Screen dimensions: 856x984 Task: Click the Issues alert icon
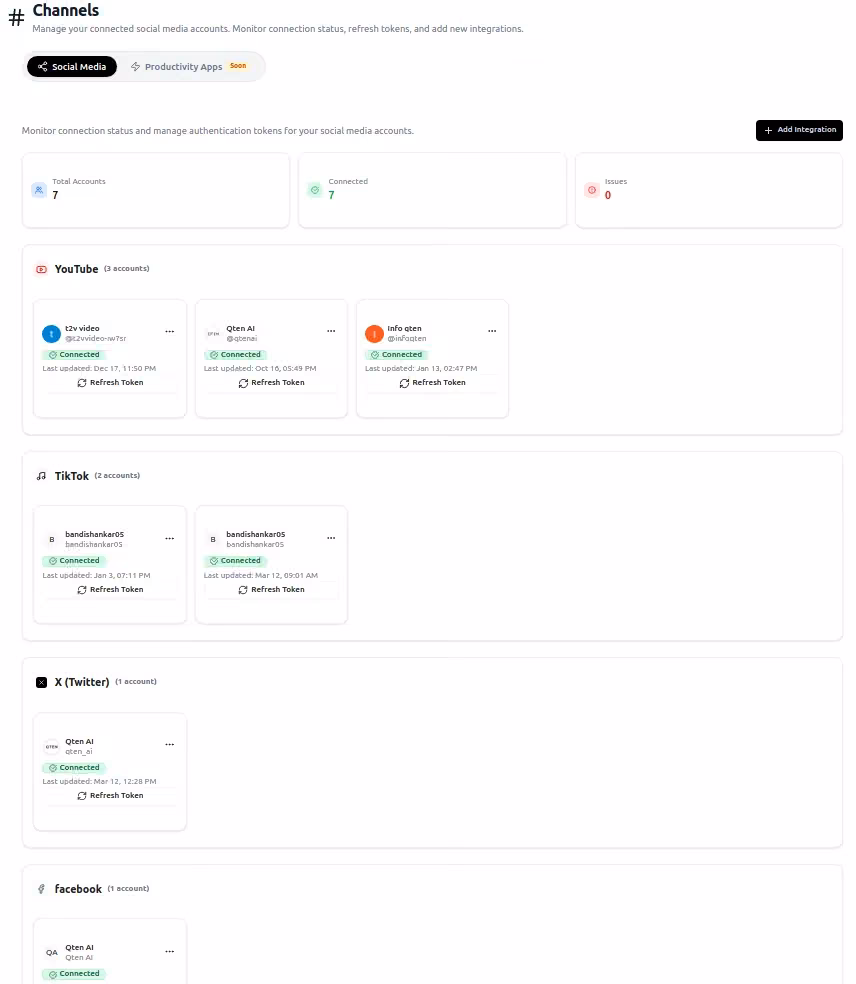[592, 190]
